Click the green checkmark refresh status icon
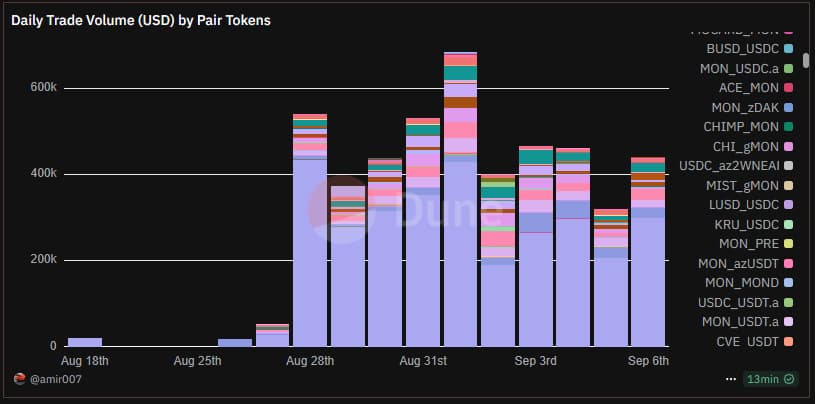 (x=790, y=379)
